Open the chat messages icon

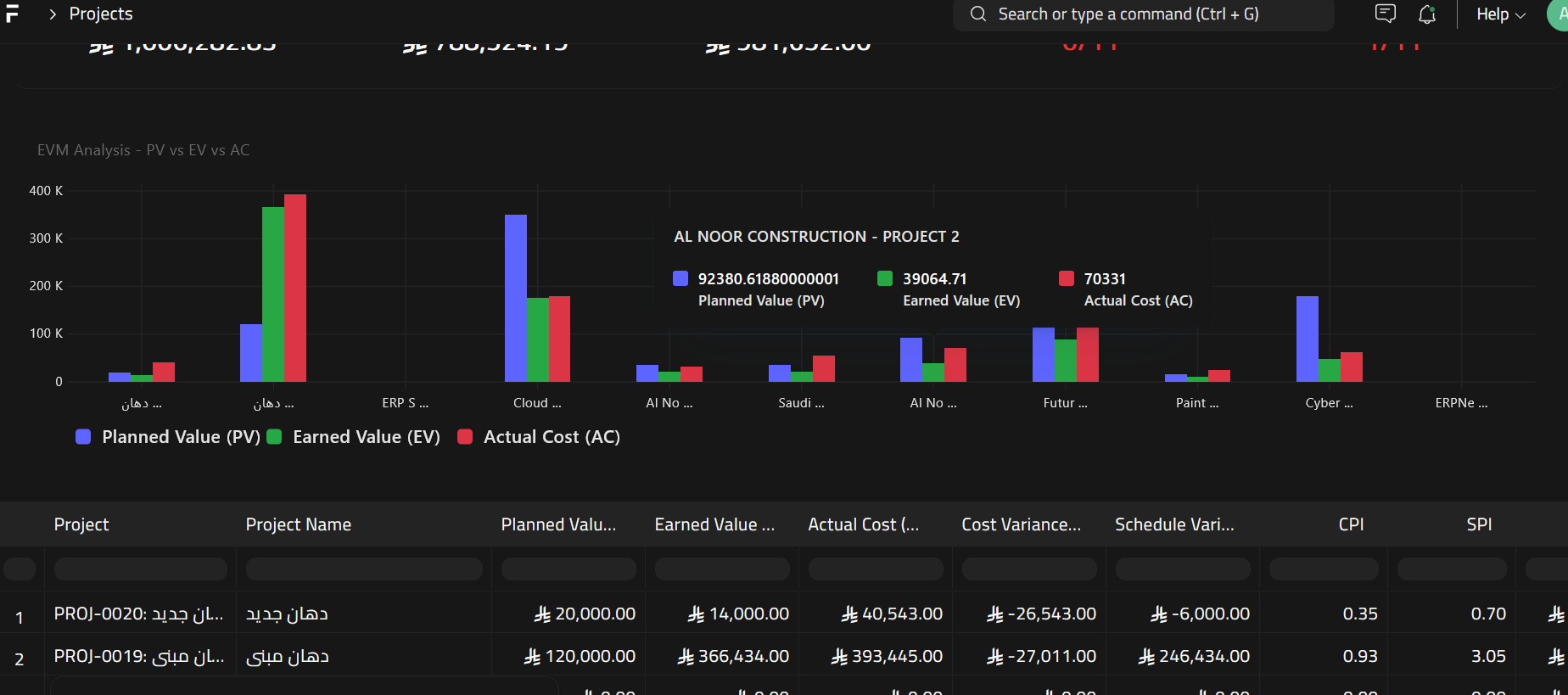coord(1385,14)
